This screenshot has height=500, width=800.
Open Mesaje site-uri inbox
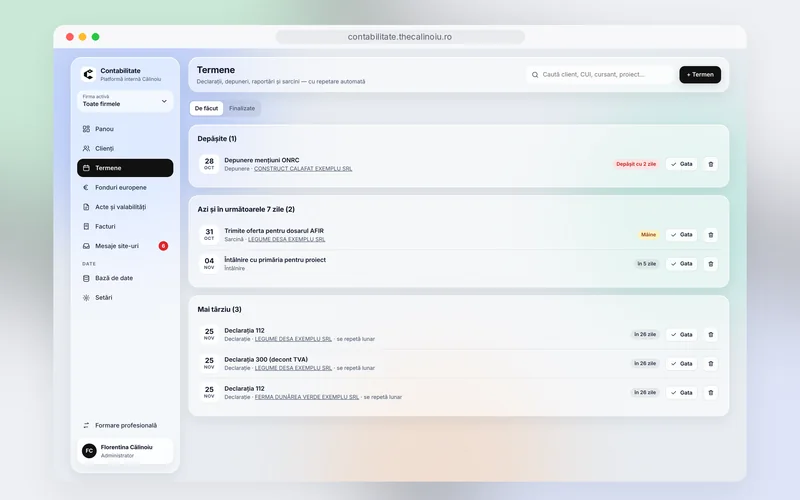coord(125,246)
